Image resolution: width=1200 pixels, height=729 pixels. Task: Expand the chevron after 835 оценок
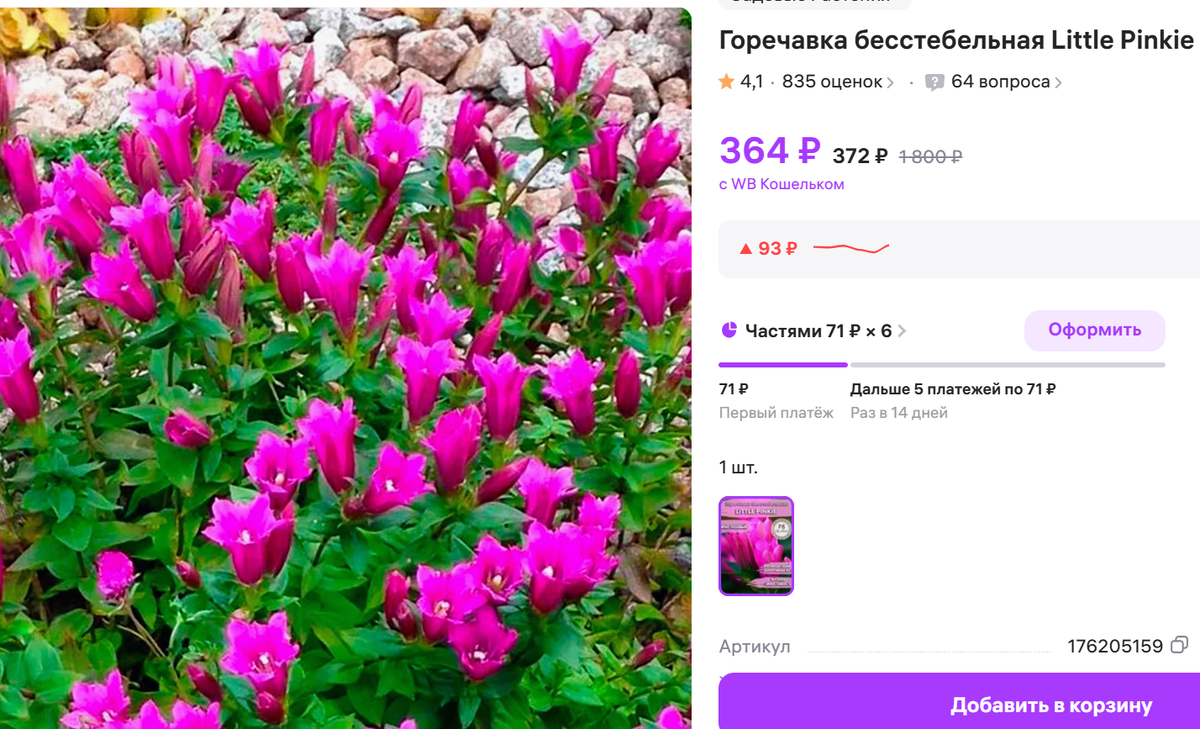[890, 83]
